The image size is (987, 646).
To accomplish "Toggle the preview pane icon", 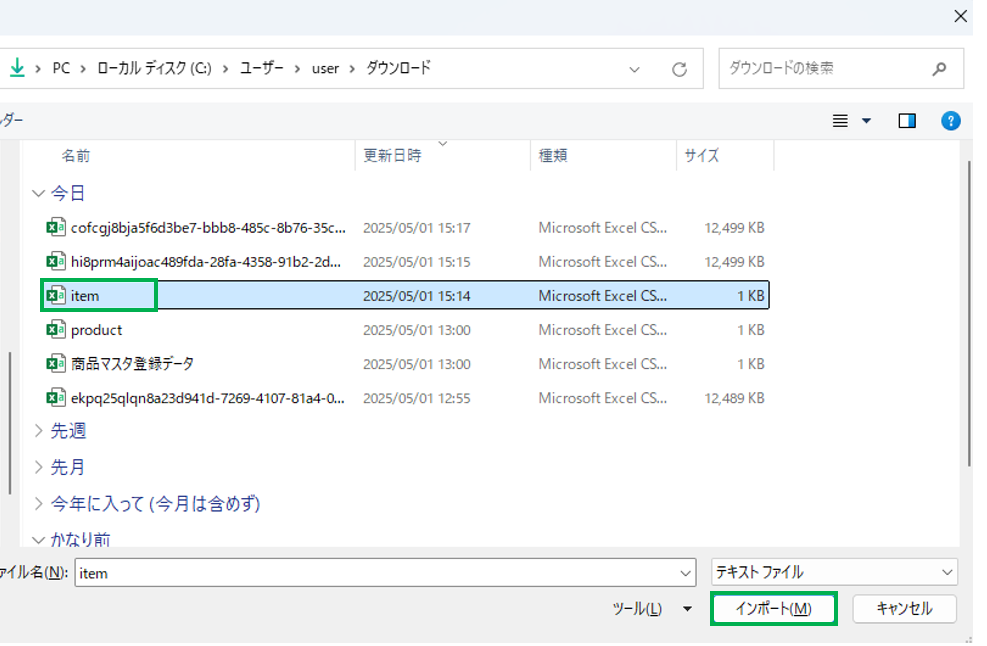I will (x=906, y=120).
